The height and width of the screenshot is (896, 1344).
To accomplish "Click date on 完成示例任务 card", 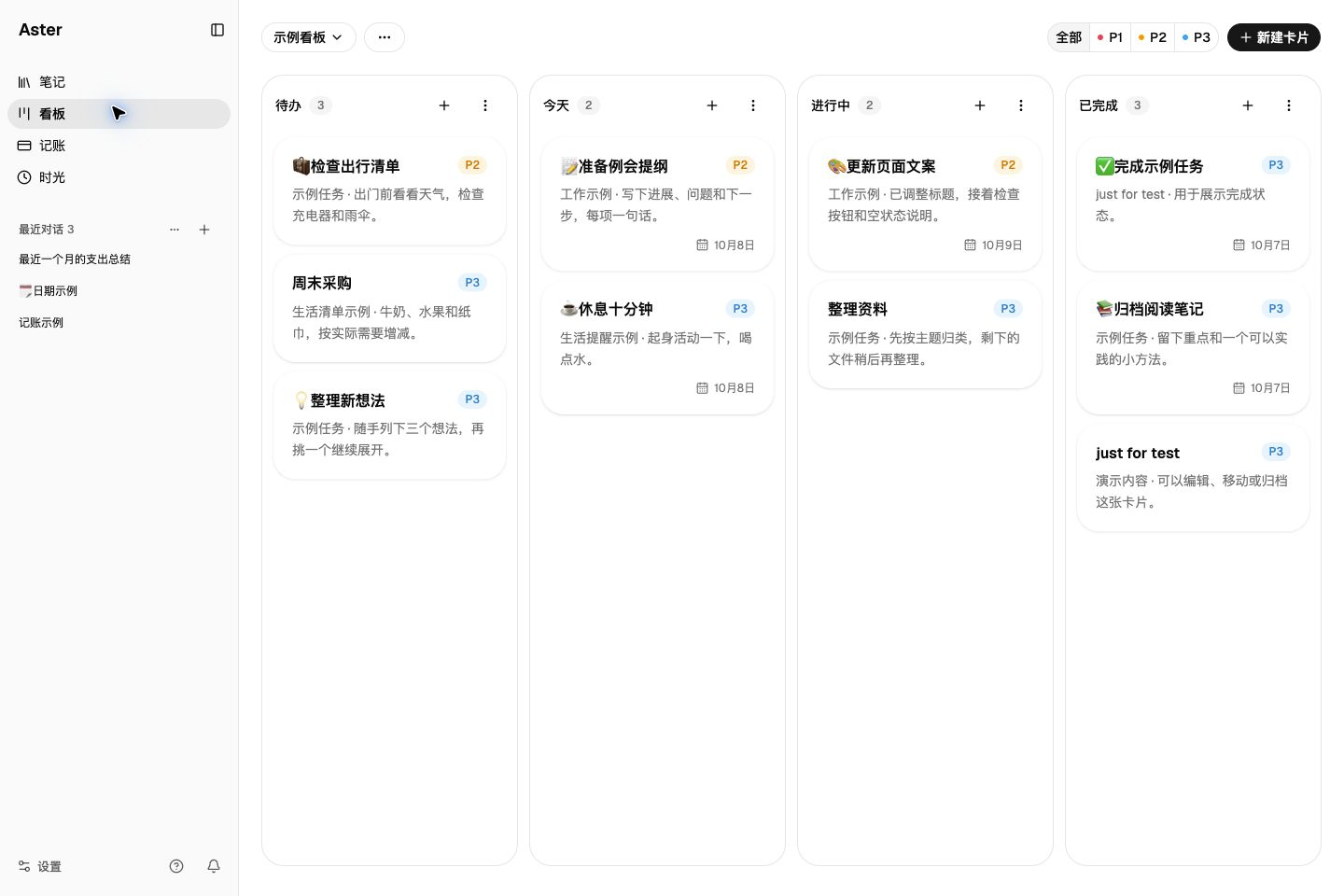I will click(1261, 245).
